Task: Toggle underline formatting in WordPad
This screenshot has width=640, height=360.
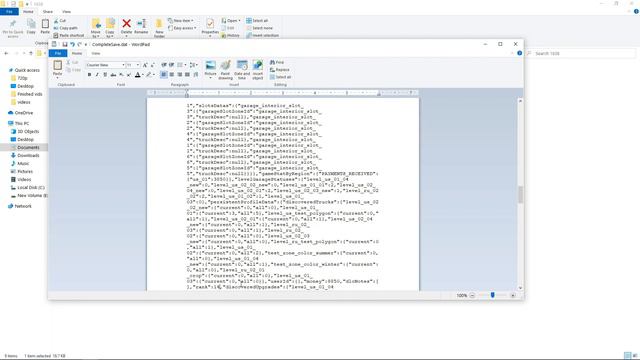Action: [105, 75]
